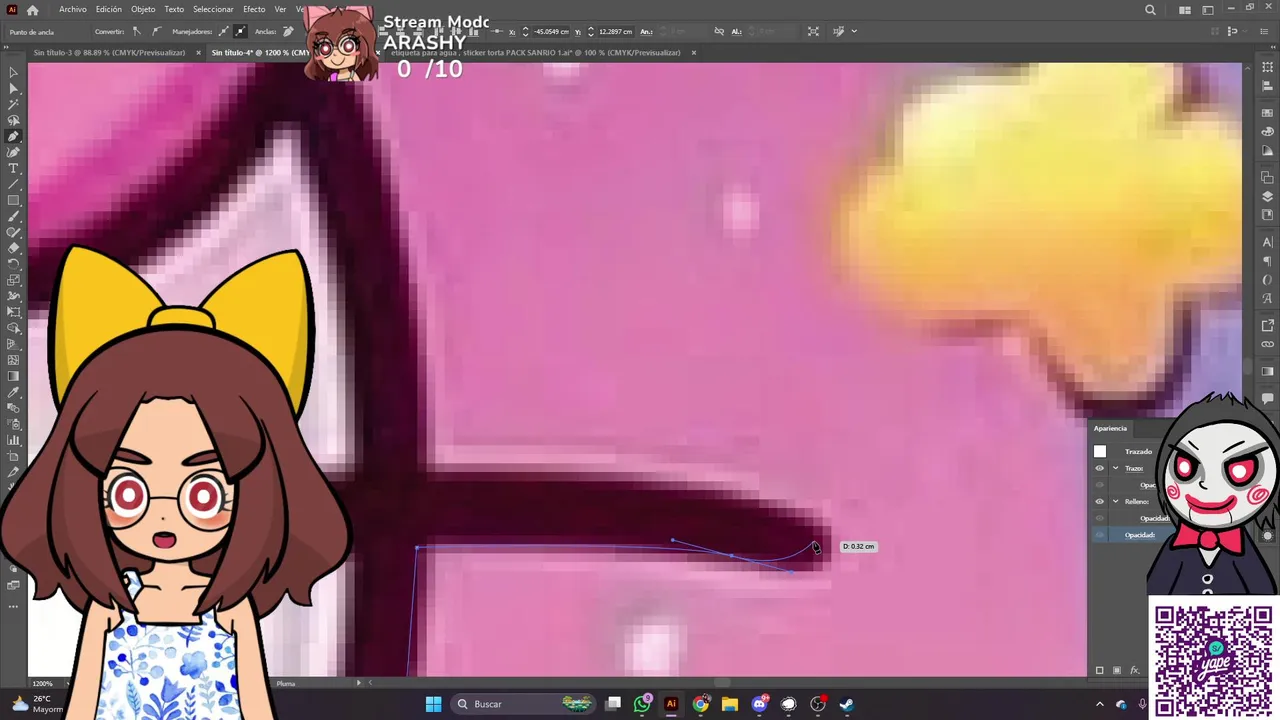Open the Character panel icon
Screen dimensions: 1280x720
pyautogui.click(x=1267, y=243)
